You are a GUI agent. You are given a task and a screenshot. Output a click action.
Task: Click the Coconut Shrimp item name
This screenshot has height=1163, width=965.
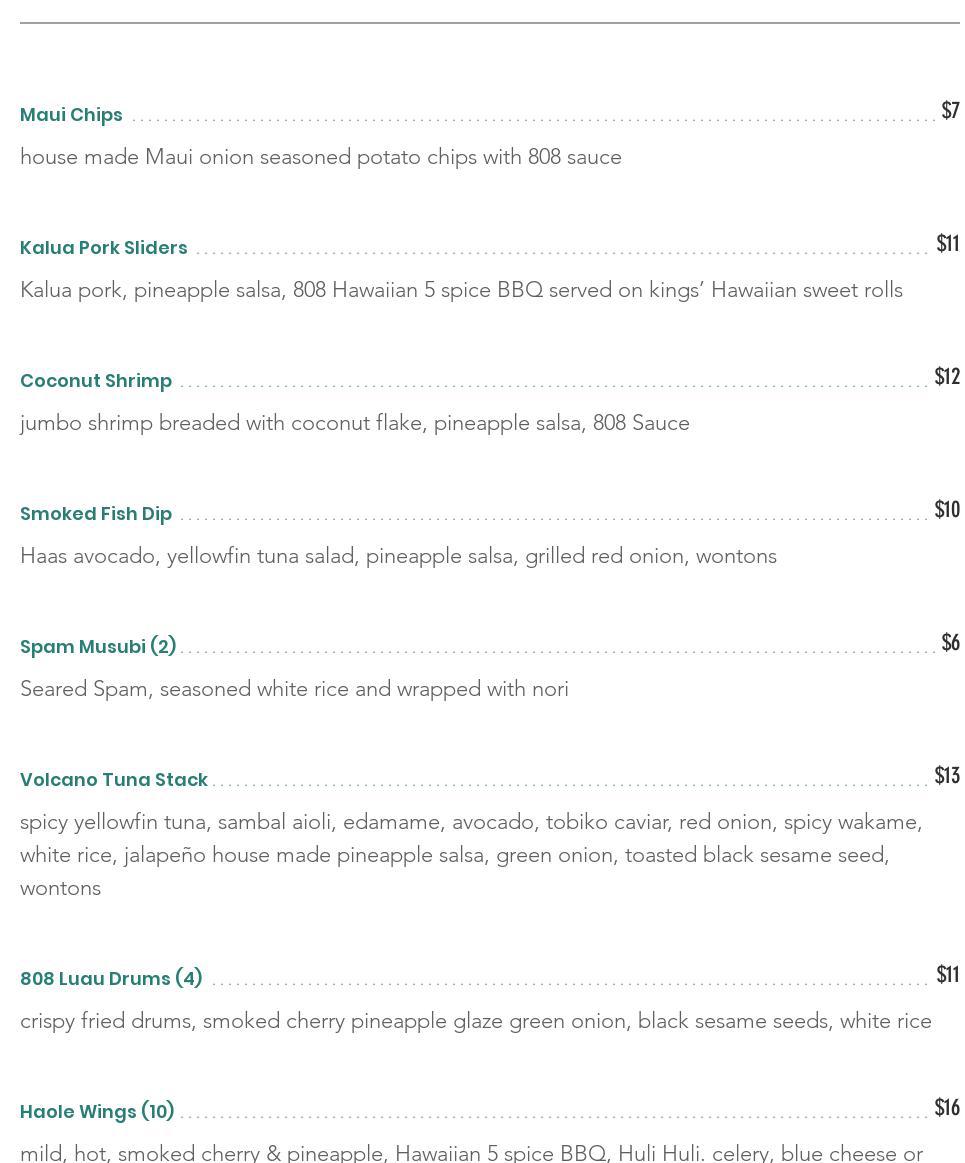(x=96, y=381)
